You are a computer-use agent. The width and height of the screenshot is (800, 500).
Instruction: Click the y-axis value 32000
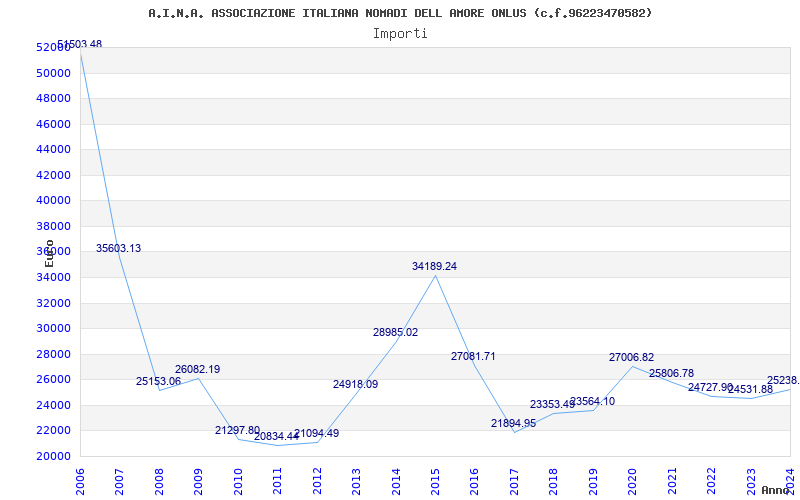[x=53, y=303]
